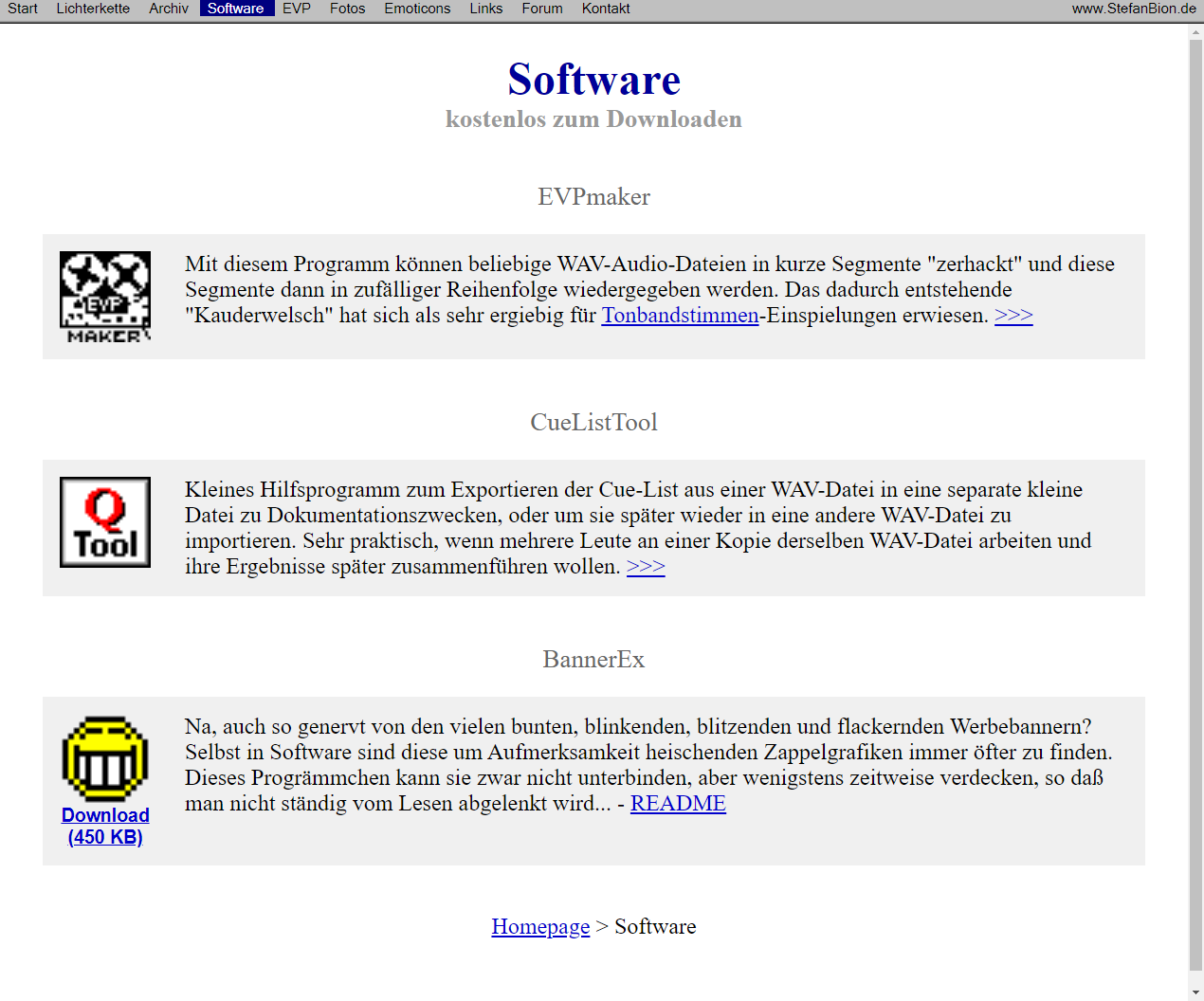Open the Emoticons page
The width and height of the screenshot is (1204, 1001).
[417, 9]
